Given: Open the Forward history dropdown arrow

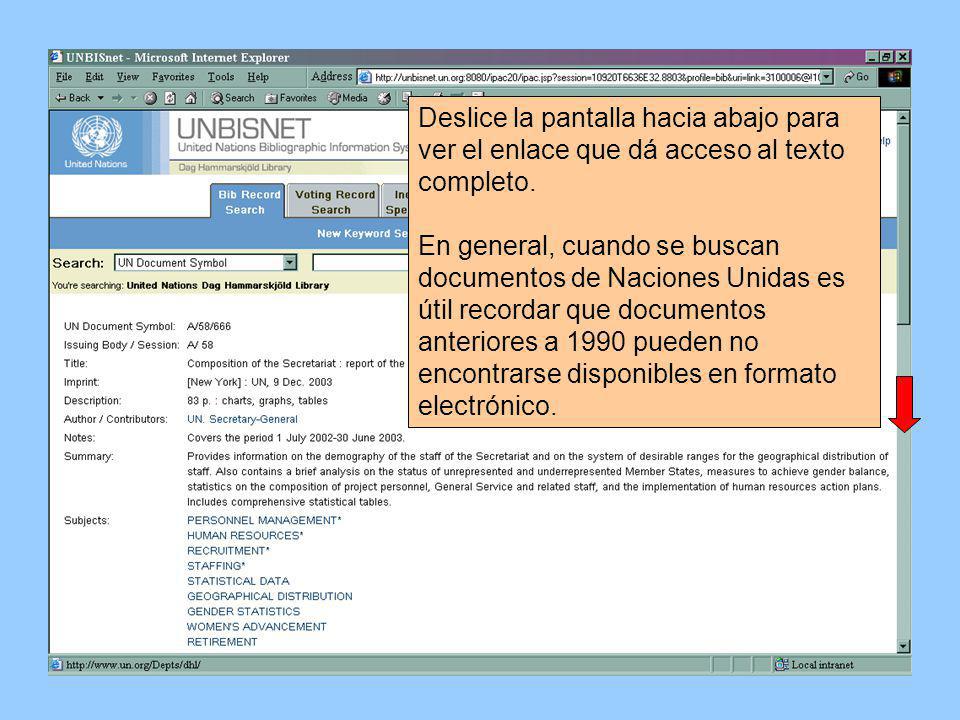Looking at the screenshot, I should pos(133,98).
